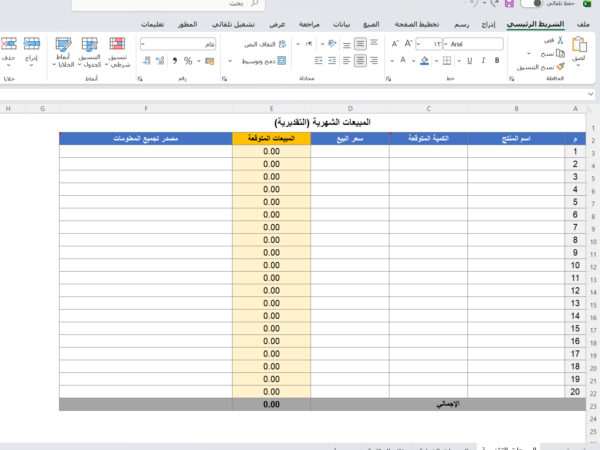Image resolution: width=600 pixels, height=450 pixels.
Task: Switch to the View tab
Action: [x=277, y=24]
